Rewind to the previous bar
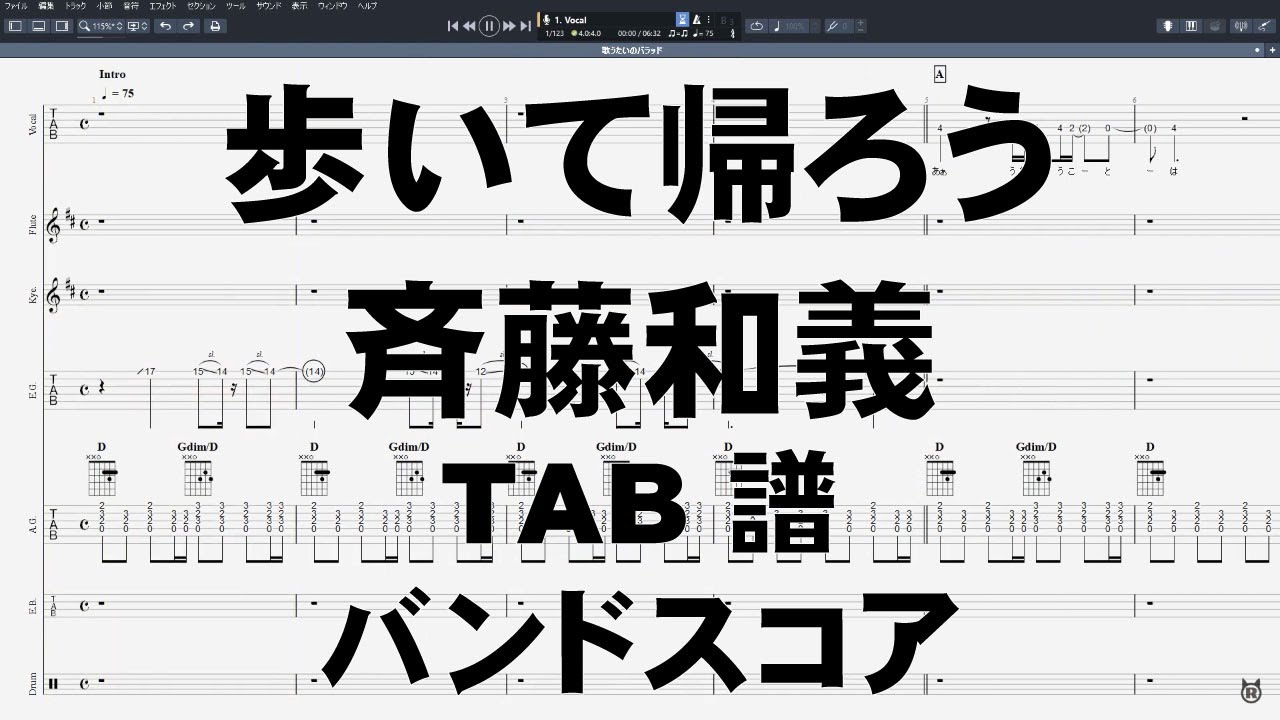 click(469, 26)
